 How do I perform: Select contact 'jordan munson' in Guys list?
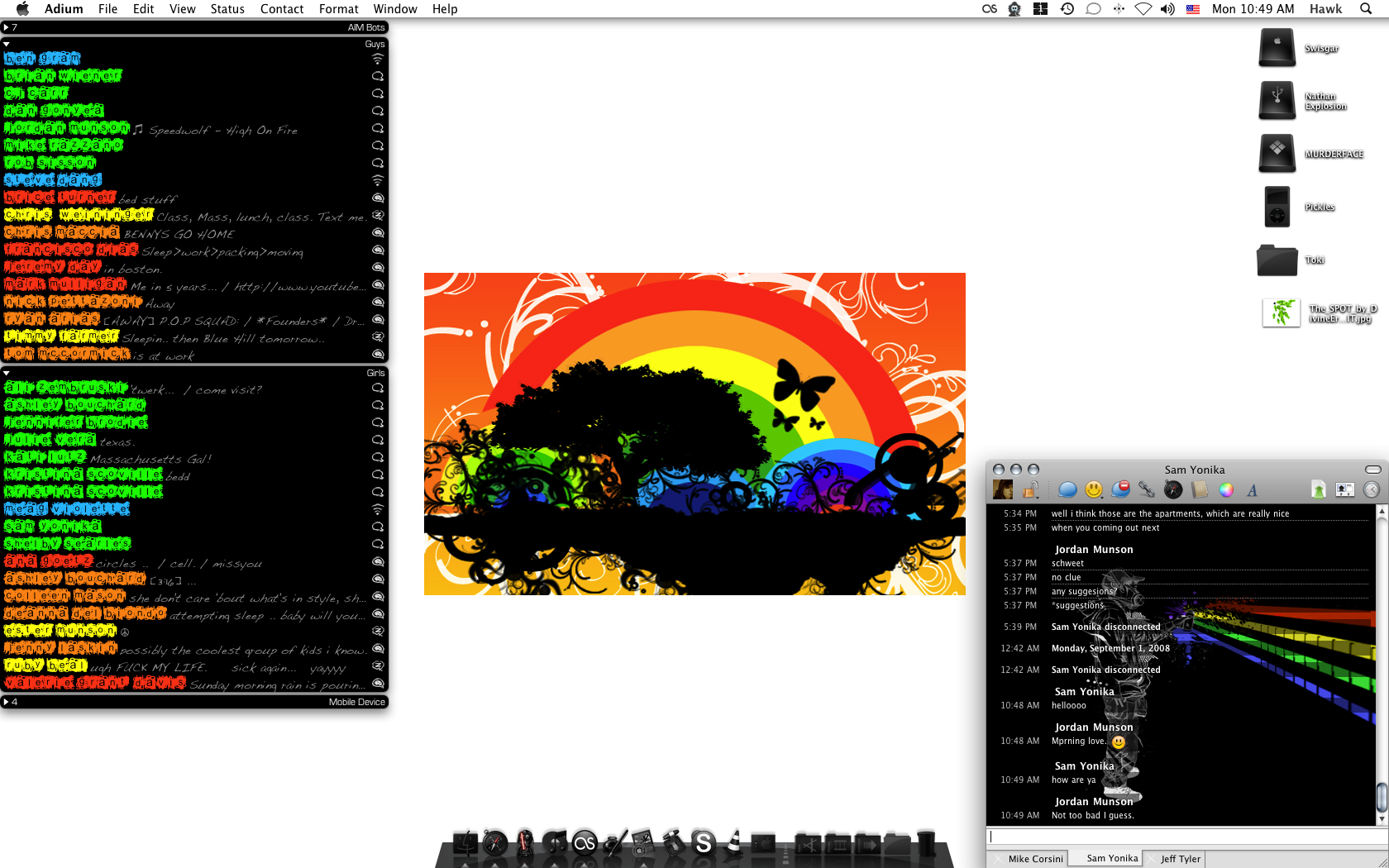[x=194, y=128]
